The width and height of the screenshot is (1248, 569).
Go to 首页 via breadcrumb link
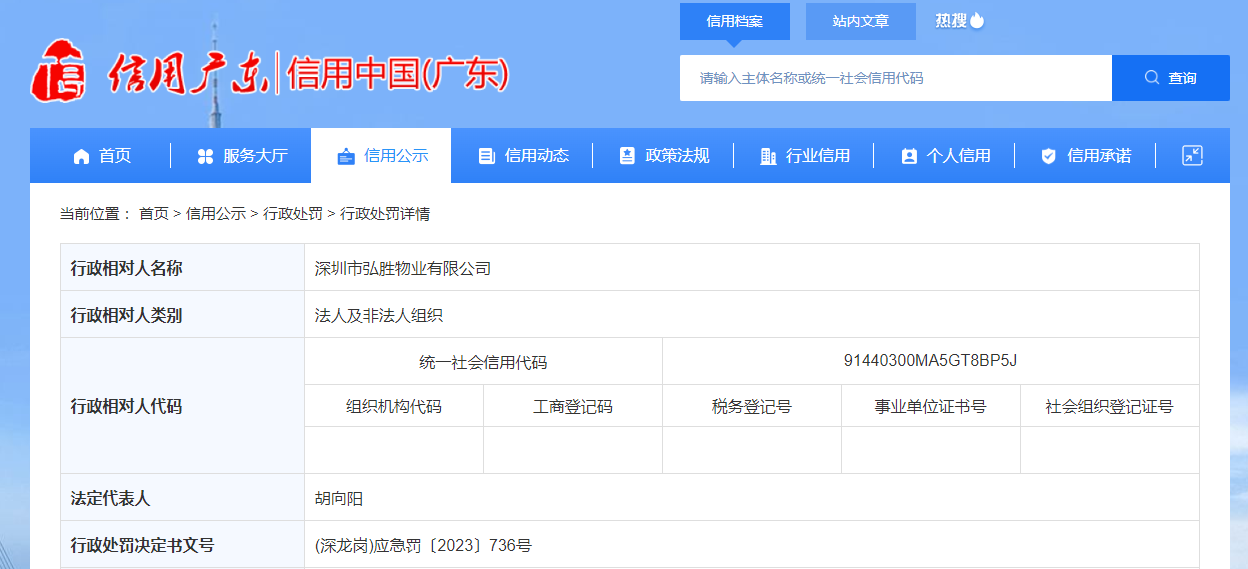(x=154, y=213)
